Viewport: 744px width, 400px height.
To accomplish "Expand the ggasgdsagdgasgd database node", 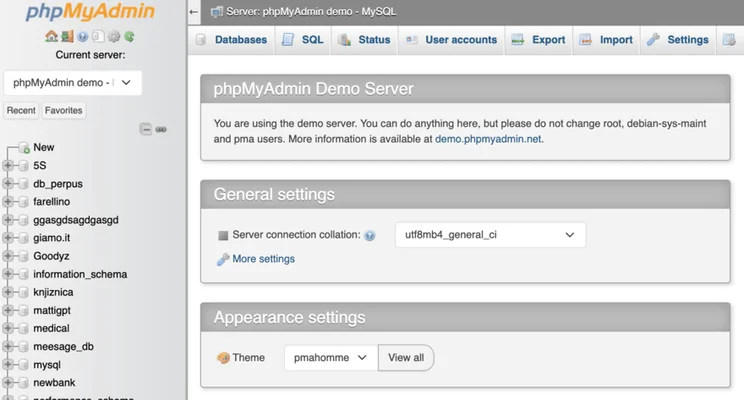I will (8, 220).
